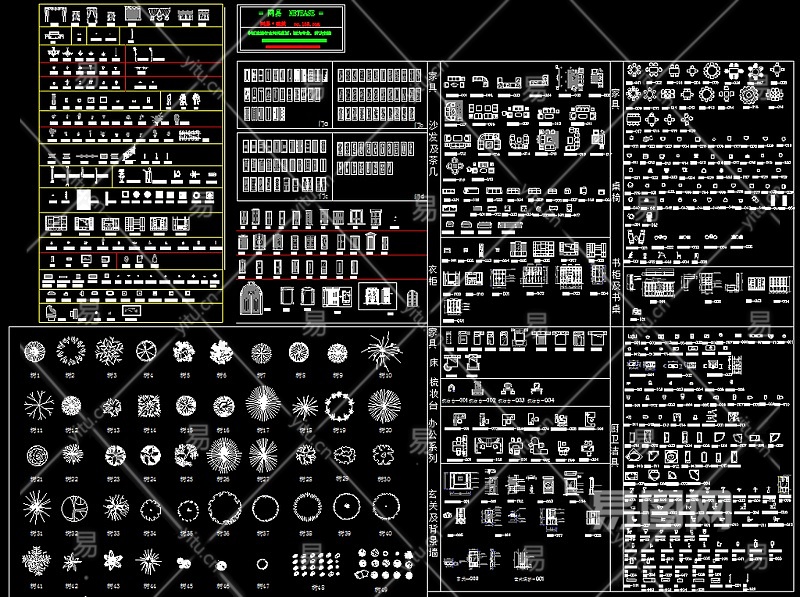Pick the bare-branch tree block 树11

coord(39,406)
